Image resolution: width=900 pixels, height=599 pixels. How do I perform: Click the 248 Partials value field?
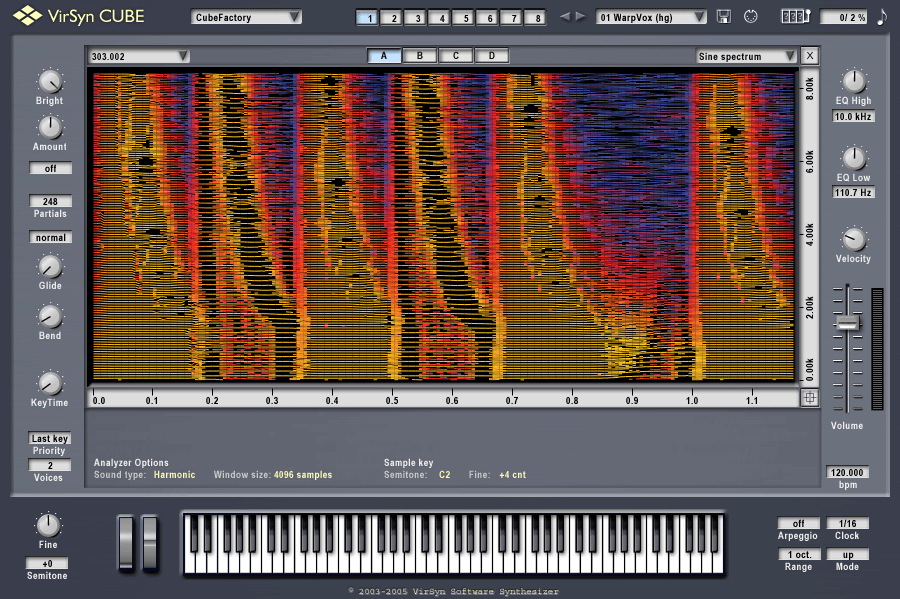[51, 201]
